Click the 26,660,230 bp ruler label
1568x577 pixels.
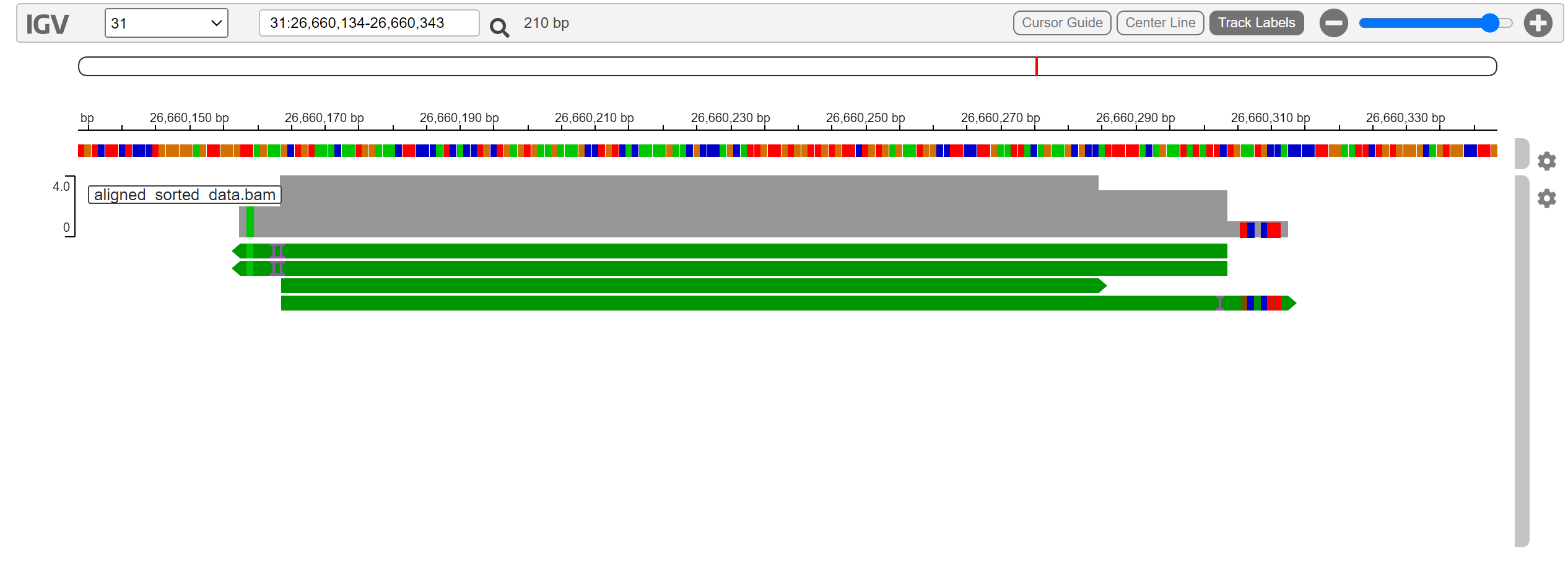(730, 118)
